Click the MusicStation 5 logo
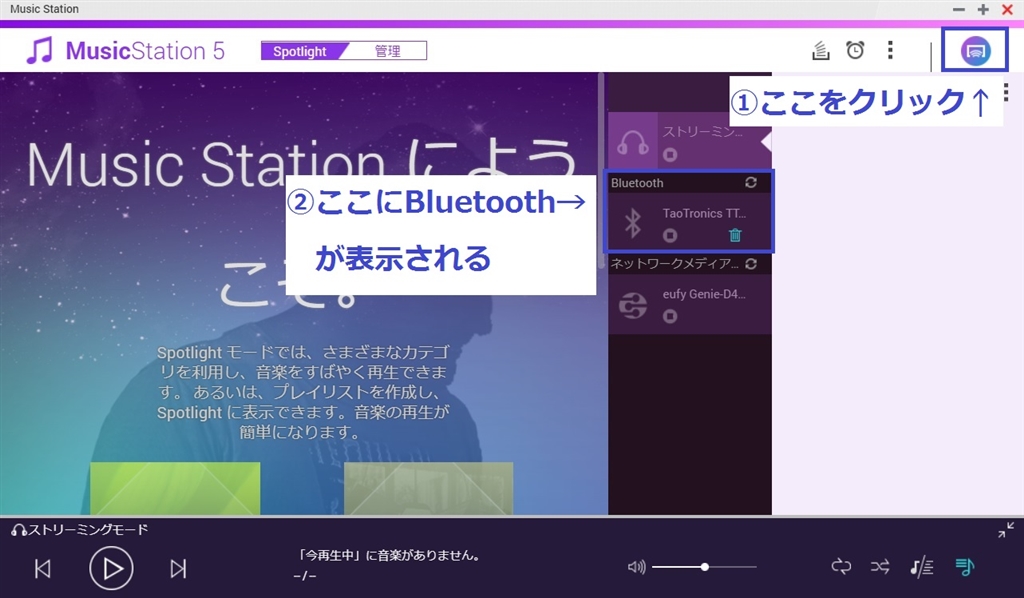 click(x=125, y=50)
